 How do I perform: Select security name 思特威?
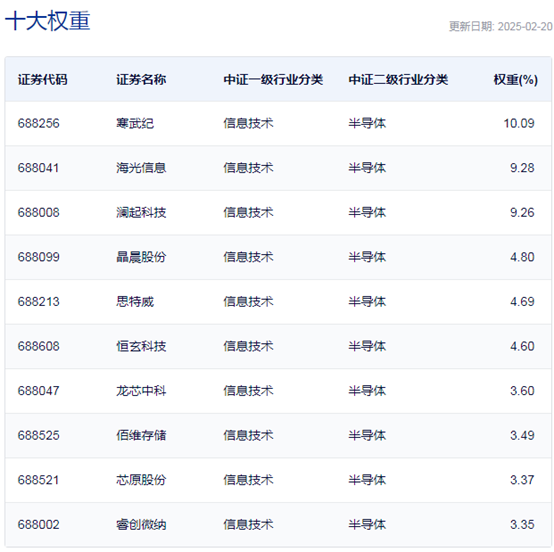point(135,301)
